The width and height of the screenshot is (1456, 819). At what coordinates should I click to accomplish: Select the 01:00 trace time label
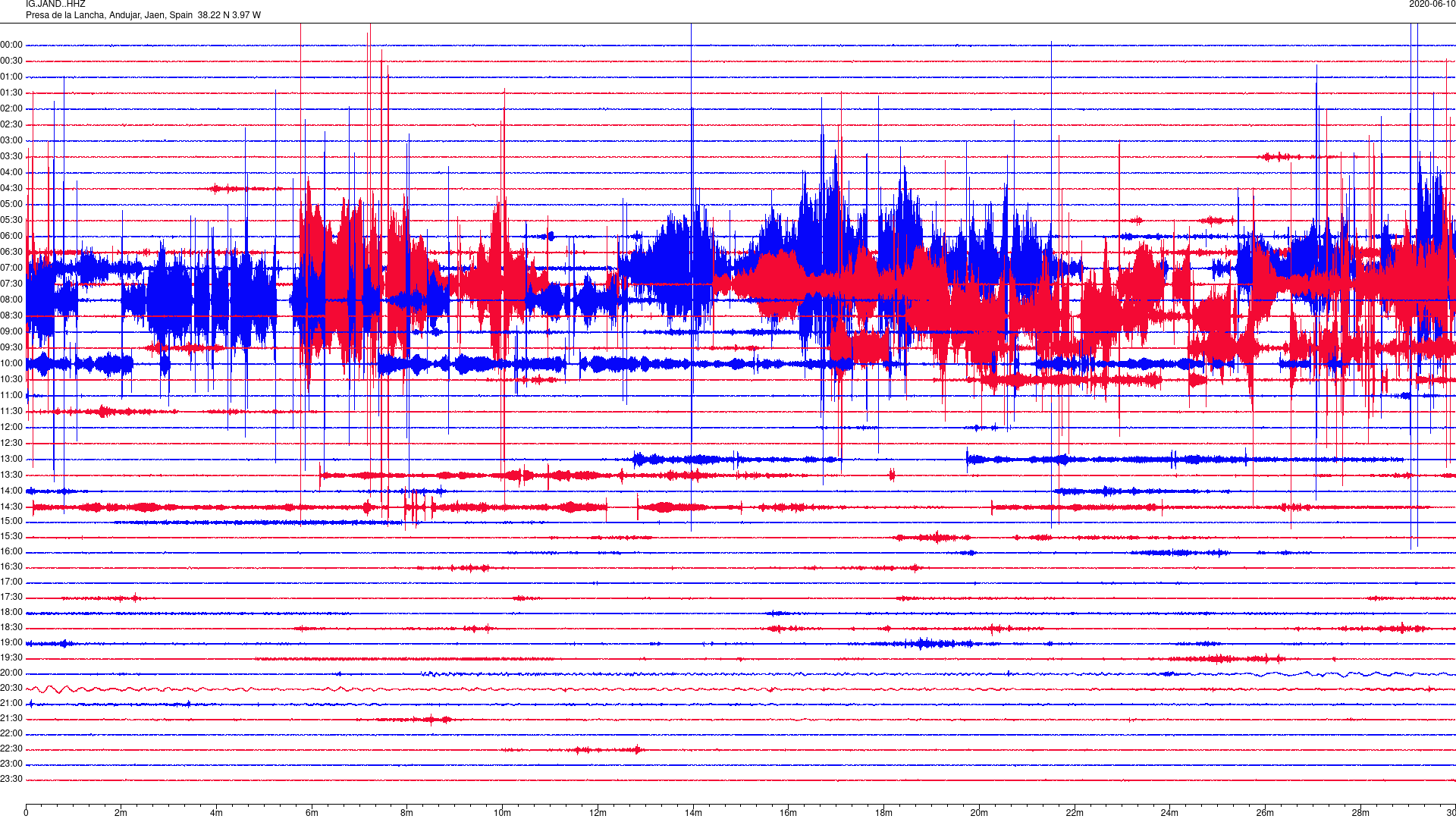pyautogui.click(x=11, y=77)
